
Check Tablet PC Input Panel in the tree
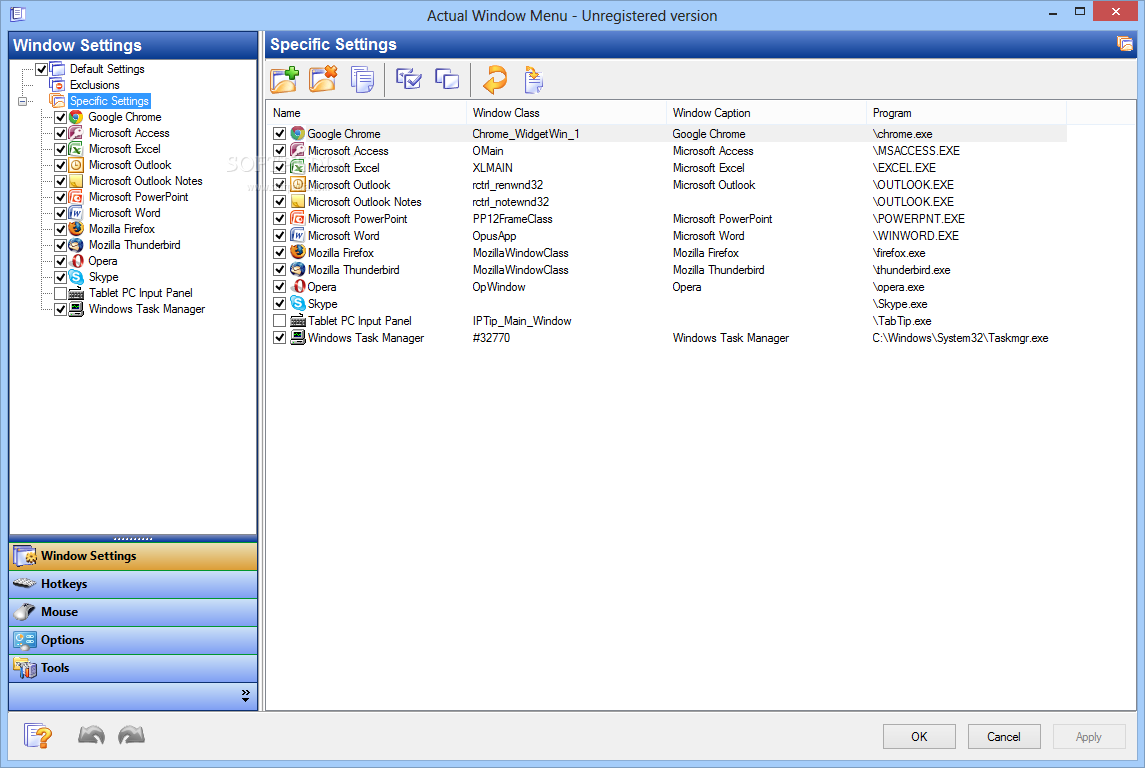coord(61,293)
